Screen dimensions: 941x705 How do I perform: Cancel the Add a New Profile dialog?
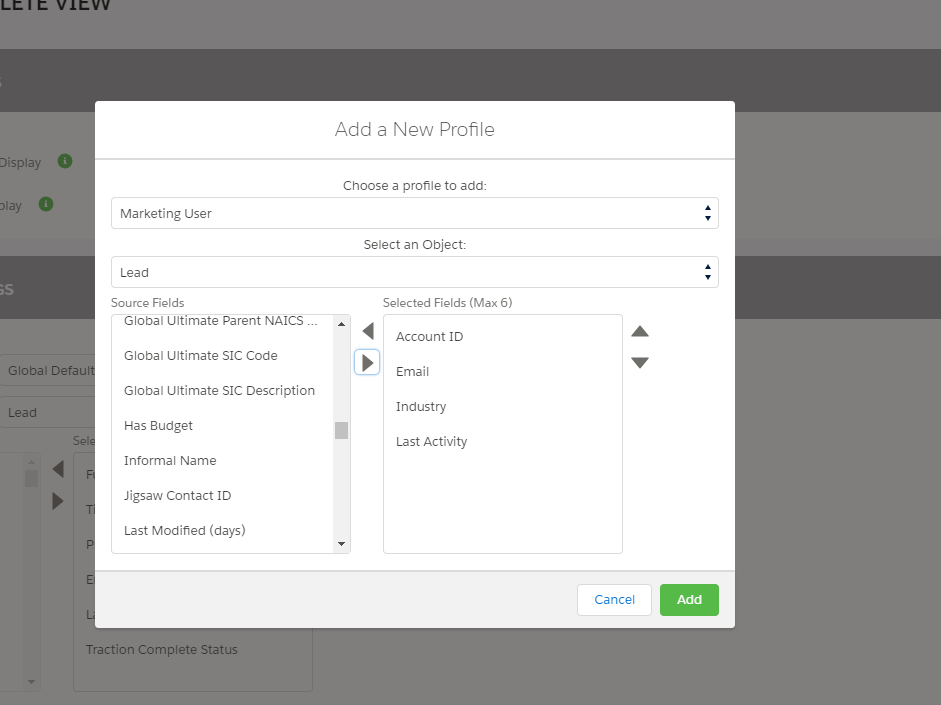coord(614,600)
